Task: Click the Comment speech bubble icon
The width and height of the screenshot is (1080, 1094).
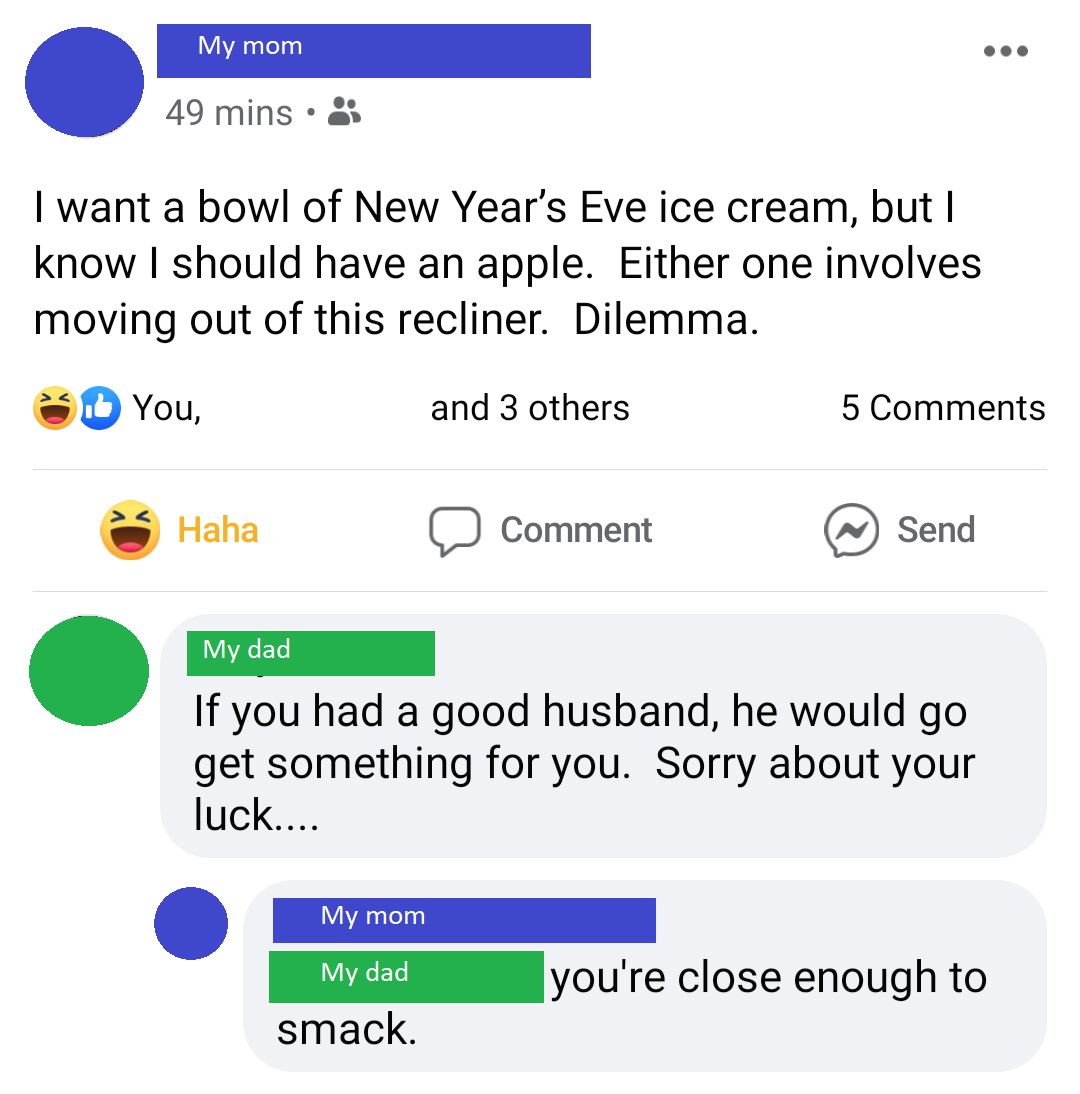Action: coord(455,531)
